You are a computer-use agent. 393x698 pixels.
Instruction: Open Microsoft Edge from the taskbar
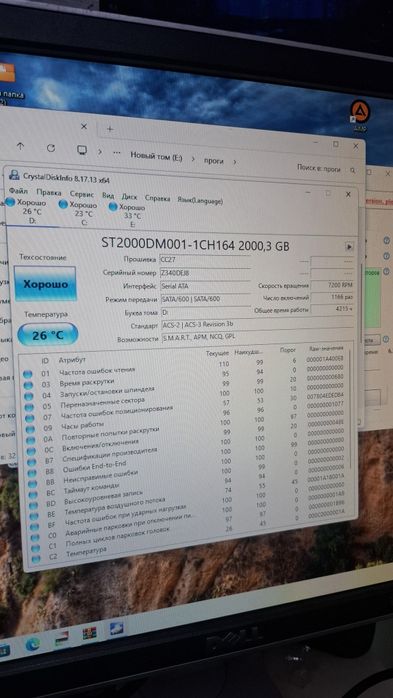(x=32, y=644)
